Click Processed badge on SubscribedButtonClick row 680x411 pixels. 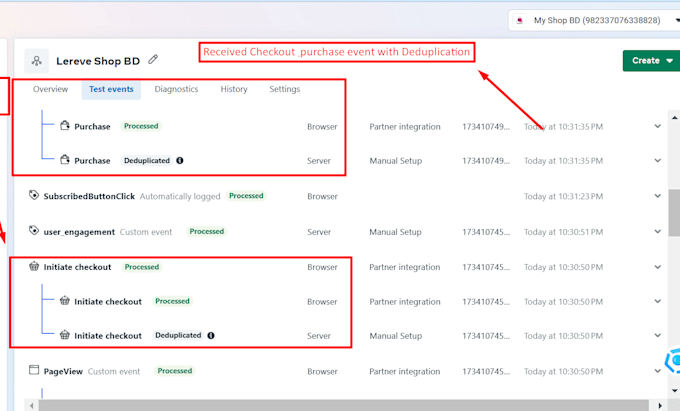coord(246,196)
